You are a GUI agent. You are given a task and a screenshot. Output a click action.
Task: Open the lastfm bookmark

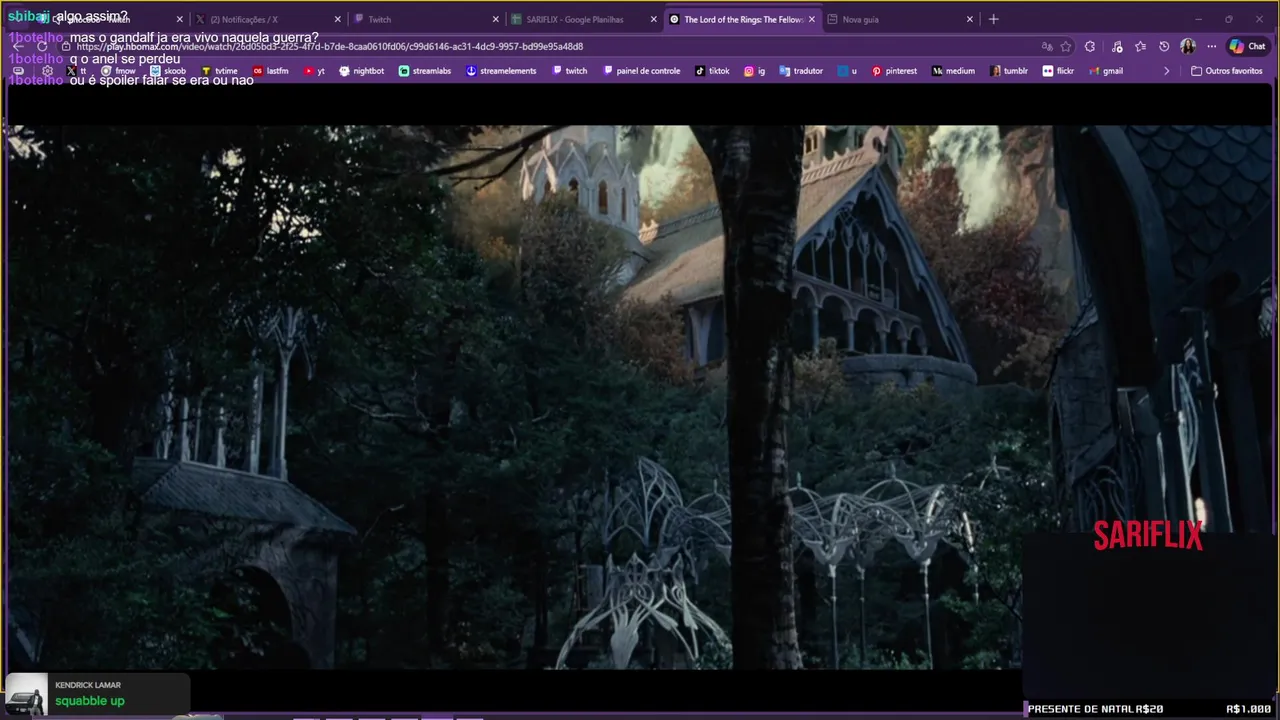pyautogui.click(x=271, y=71)
